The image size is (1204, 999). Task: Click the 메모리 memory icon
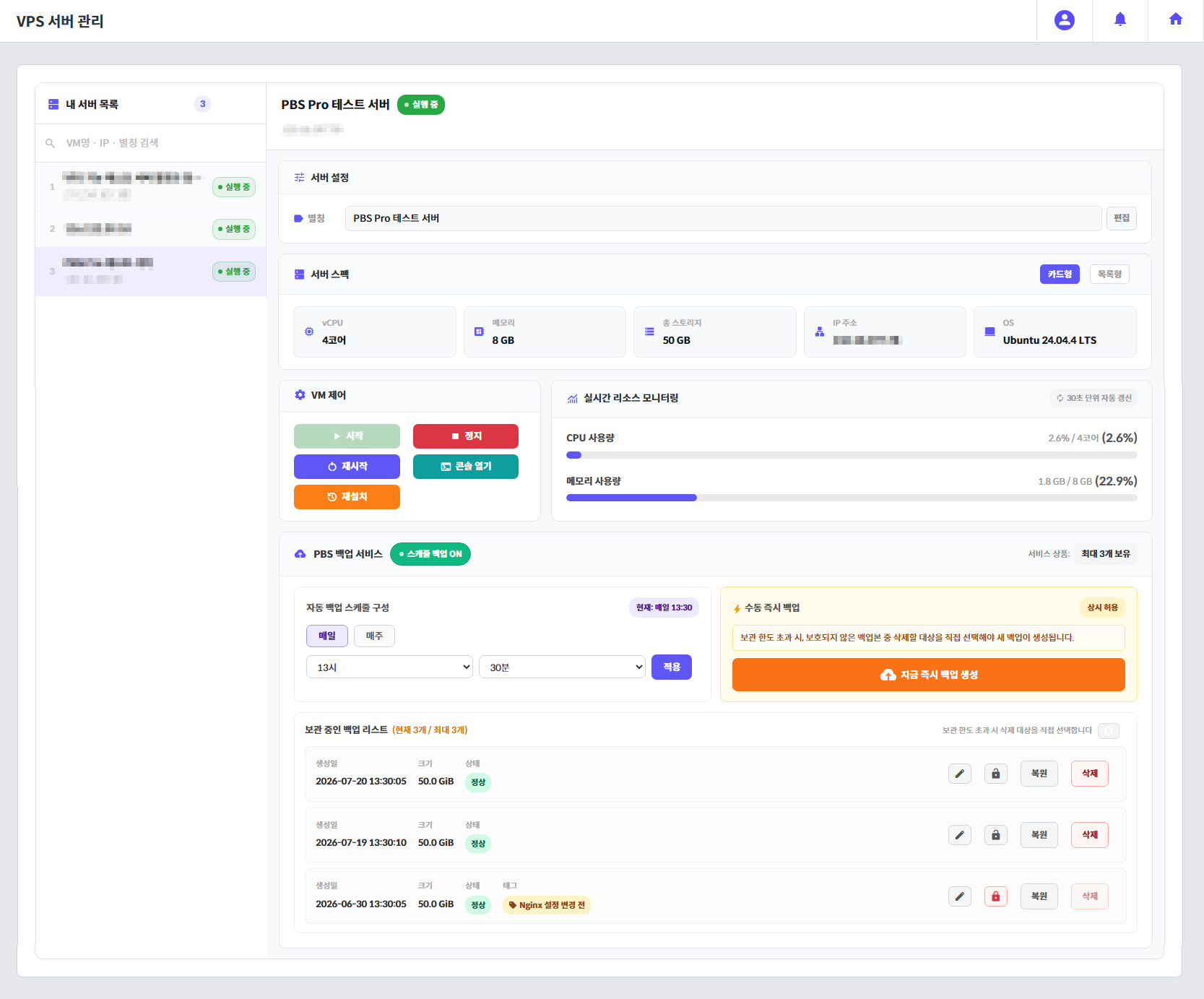(x=479, y=332)
